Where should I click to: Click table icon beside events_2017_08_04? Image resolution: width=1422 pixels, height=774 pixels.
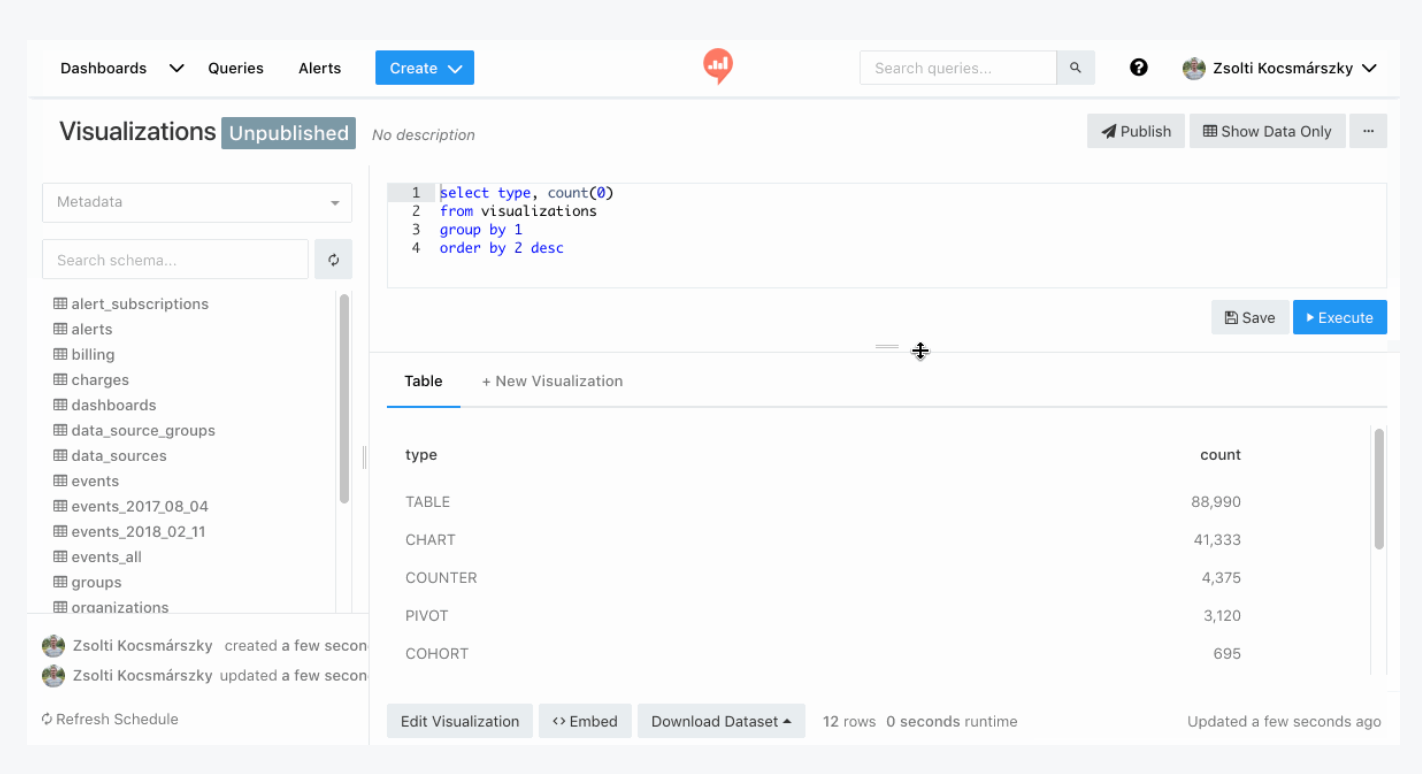tap(60, 506)
